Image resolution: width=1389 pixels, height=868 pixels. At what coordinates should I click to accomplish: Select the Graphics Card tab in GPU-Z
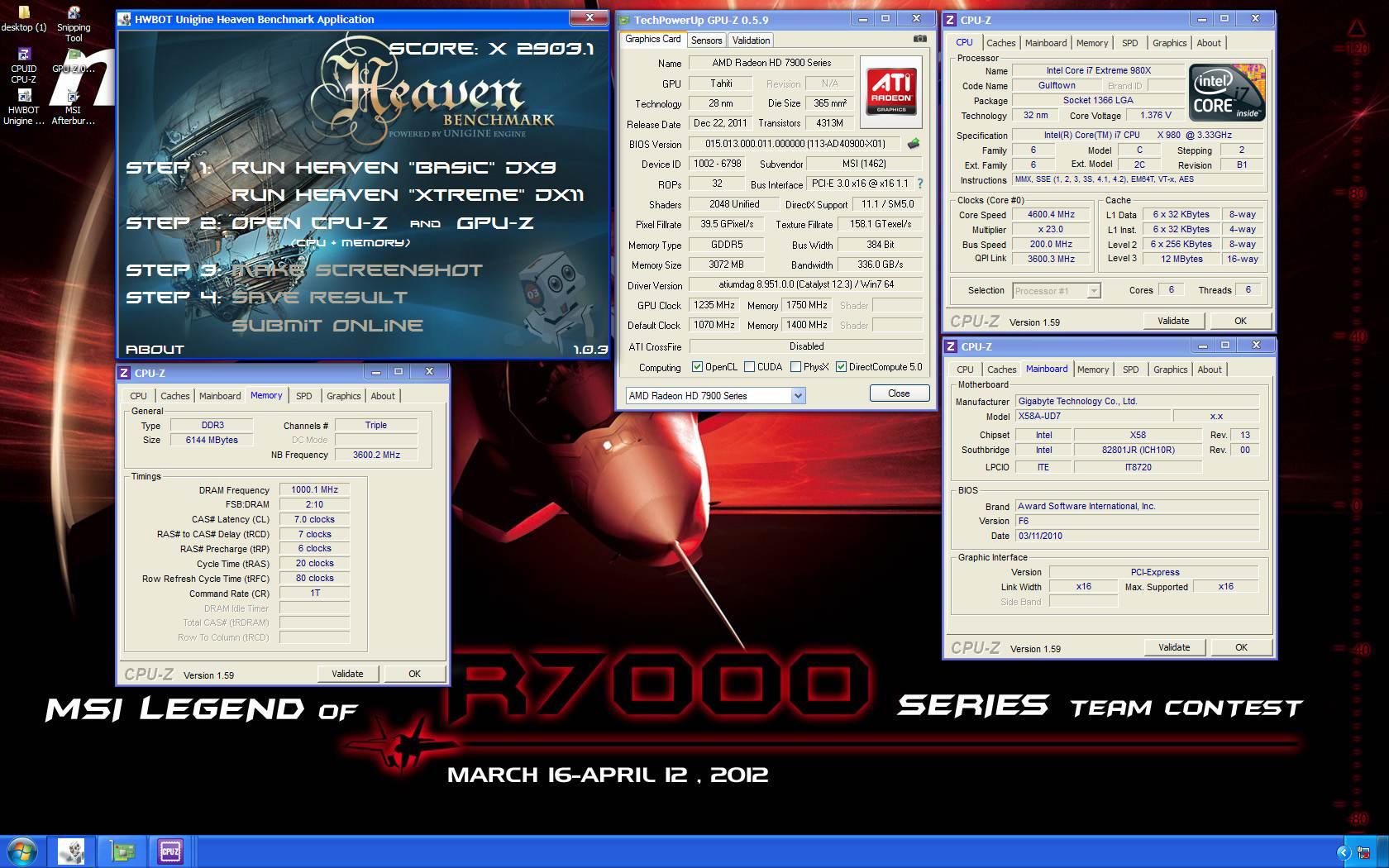[x=653, y=39]
